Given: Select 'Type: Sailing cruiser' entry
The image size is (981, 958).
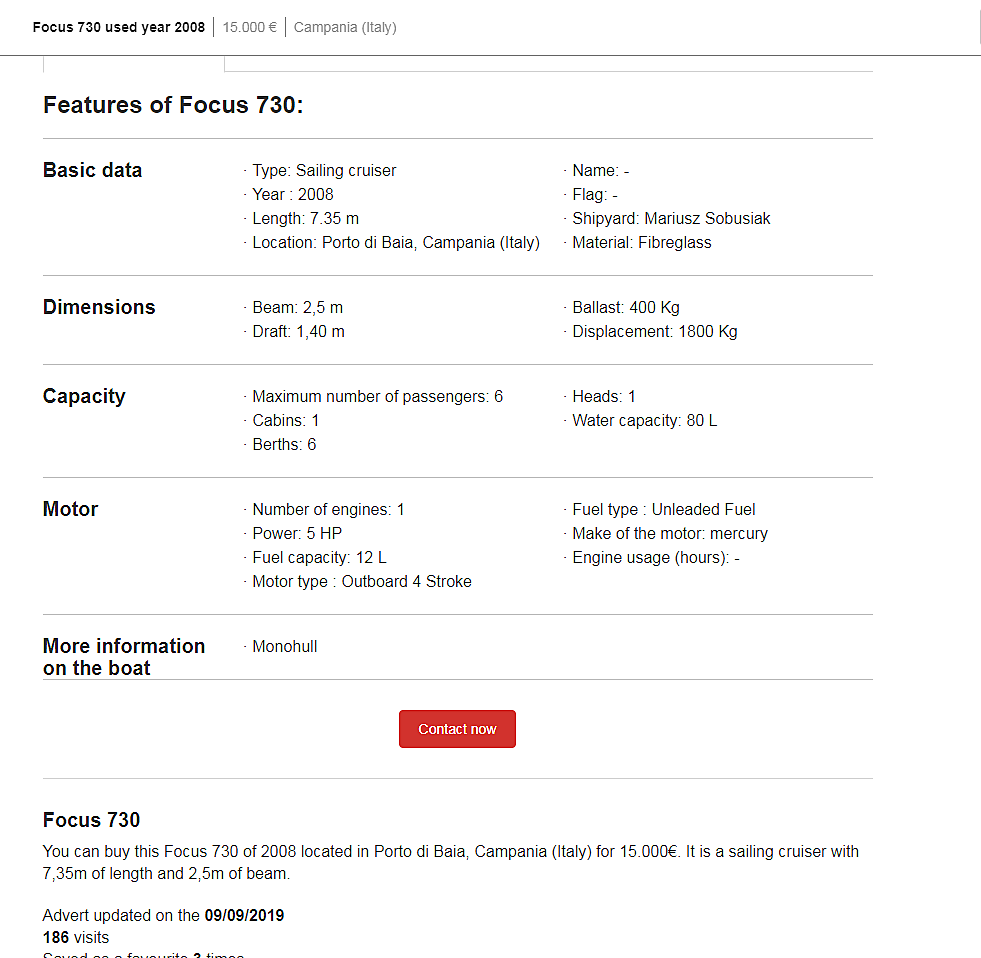Looking at the screenshot, I should 324,171.
